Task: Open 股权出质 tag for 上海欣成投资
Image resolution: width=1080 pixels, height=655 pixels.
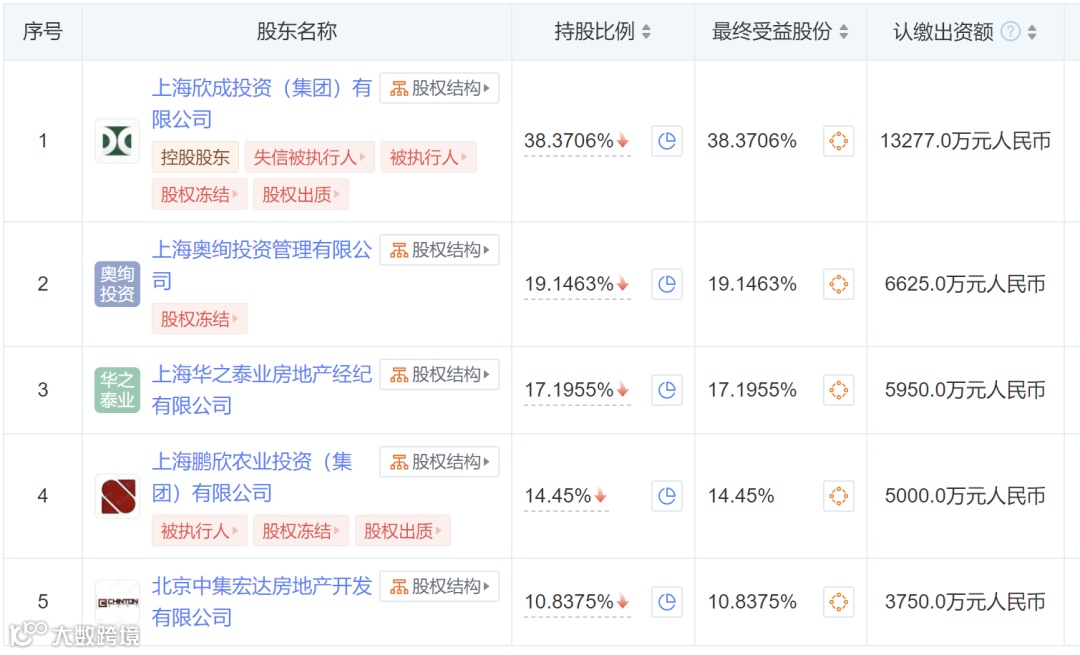Action: [301, 194]
